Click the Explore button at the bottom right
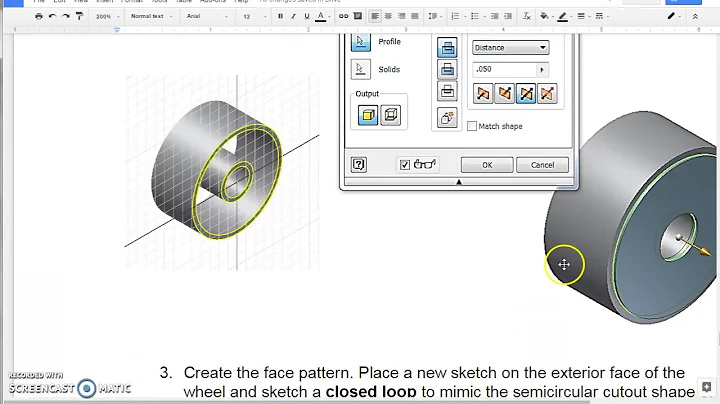This screenshot has height=404, width=720. tap(707, 386)
